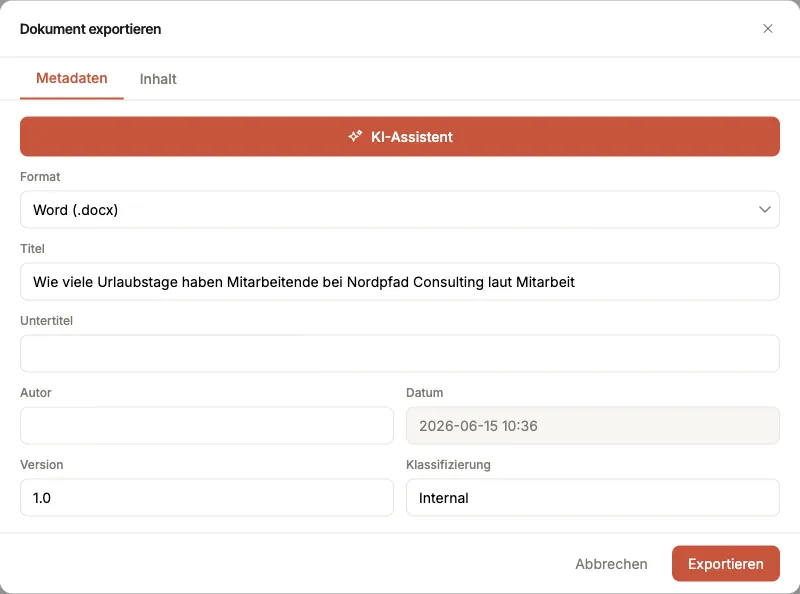The image size is (800, 594).
Task: Click the Datum field showing 2026-06-15 10:36
Action: 593,426
